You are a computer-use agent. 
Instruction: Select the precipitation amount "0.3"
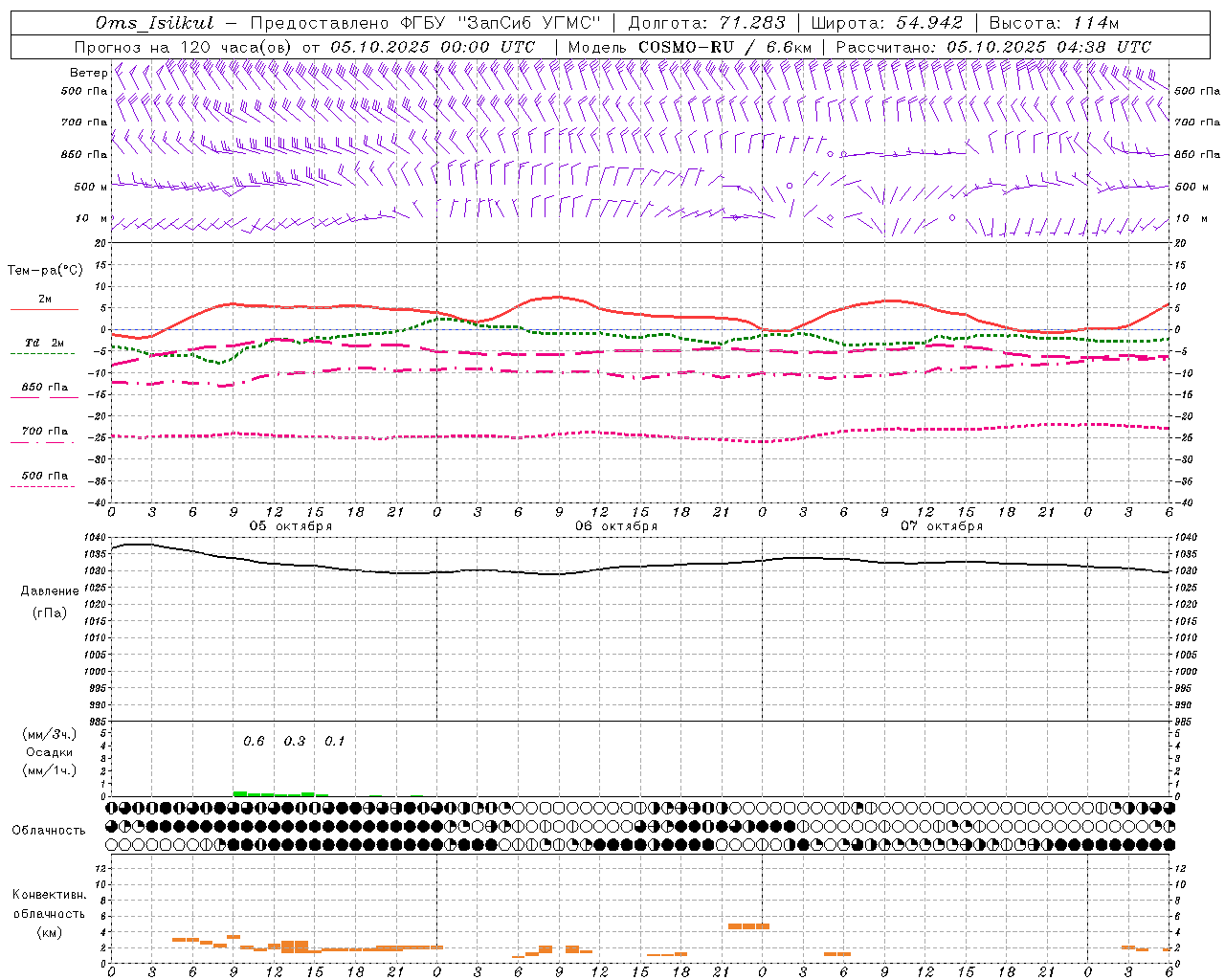(x=295, y=741)
